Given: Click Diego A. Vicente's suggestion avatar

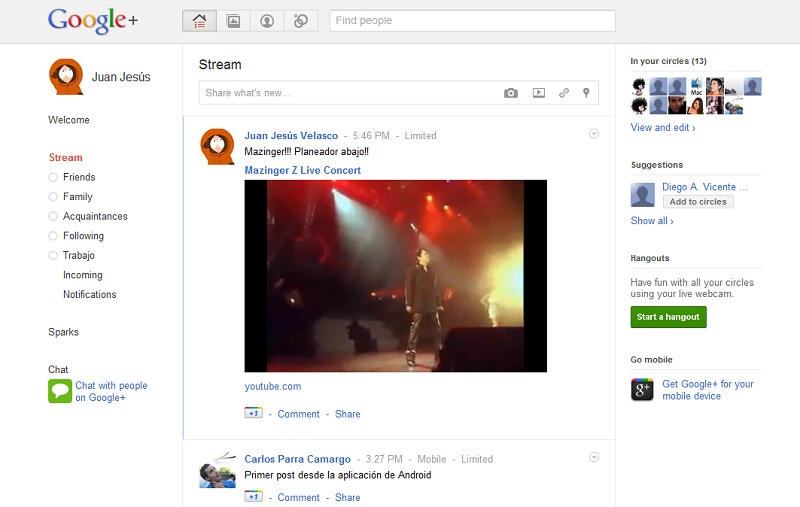Looking at the screenshot, I should tap(642, 195).
